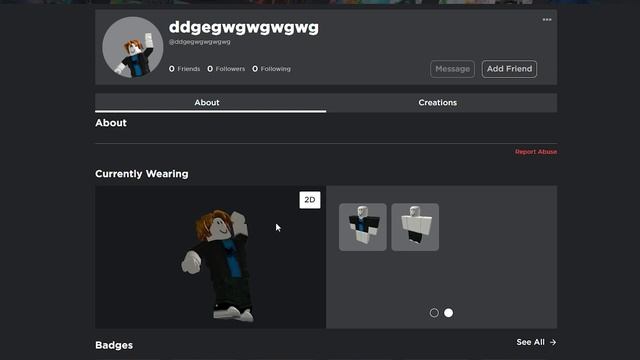Click the Message button
The image size is (640, 360).
452,69
